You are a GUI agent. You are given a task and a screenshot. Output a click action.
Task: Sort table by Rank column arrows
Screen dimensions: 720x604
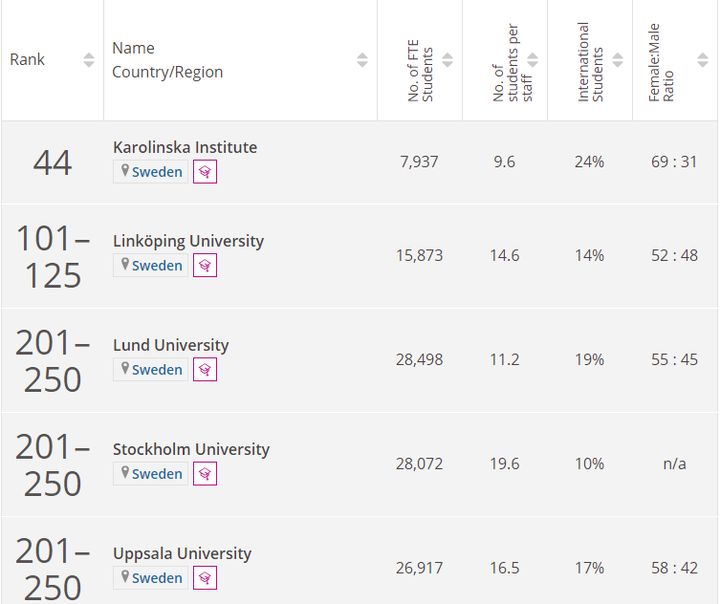pos(89,60)
